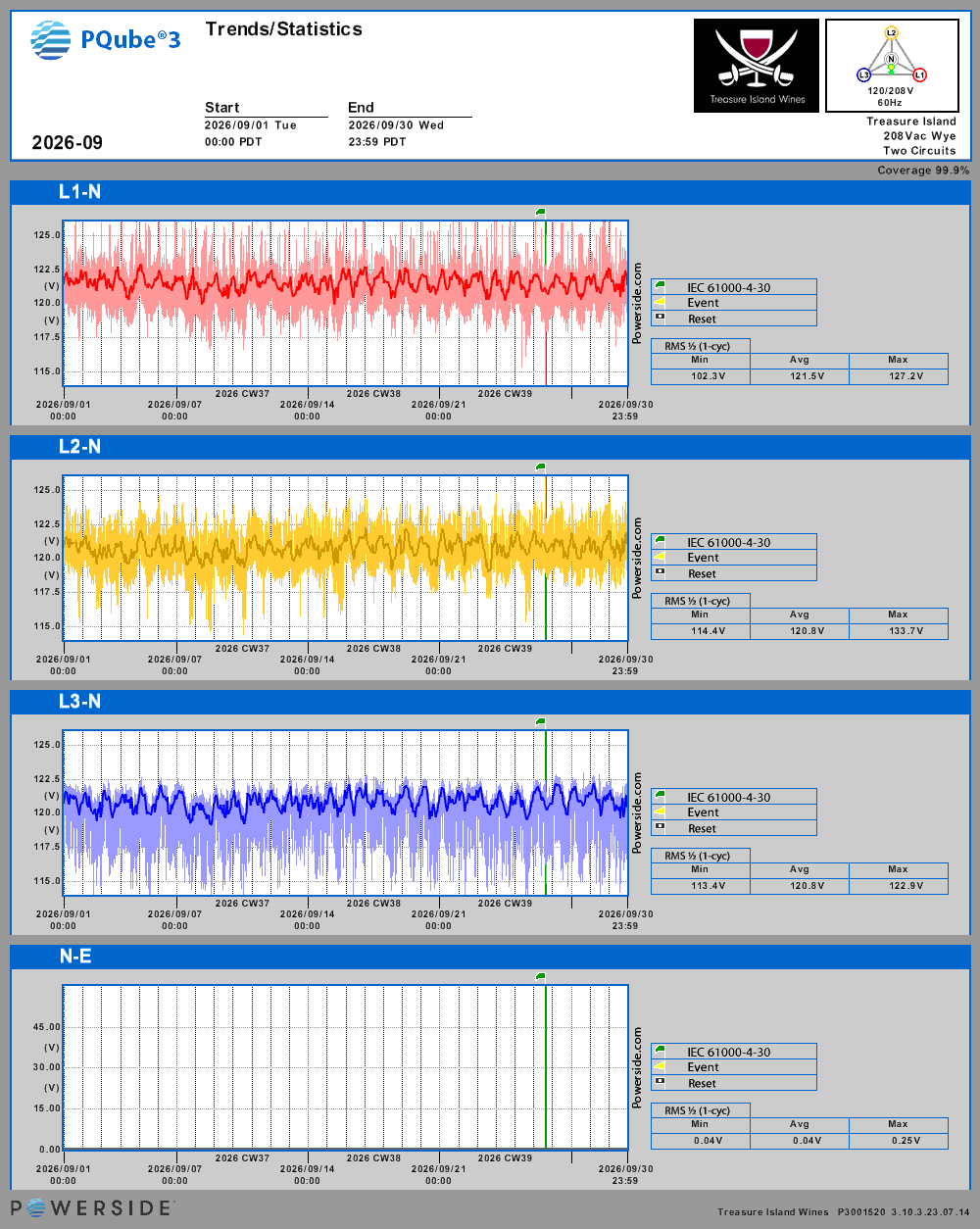This screenshot has height=1229, width=980.
Task: Select the L3 node in wye diagram
Action: (x=863, y=75)
